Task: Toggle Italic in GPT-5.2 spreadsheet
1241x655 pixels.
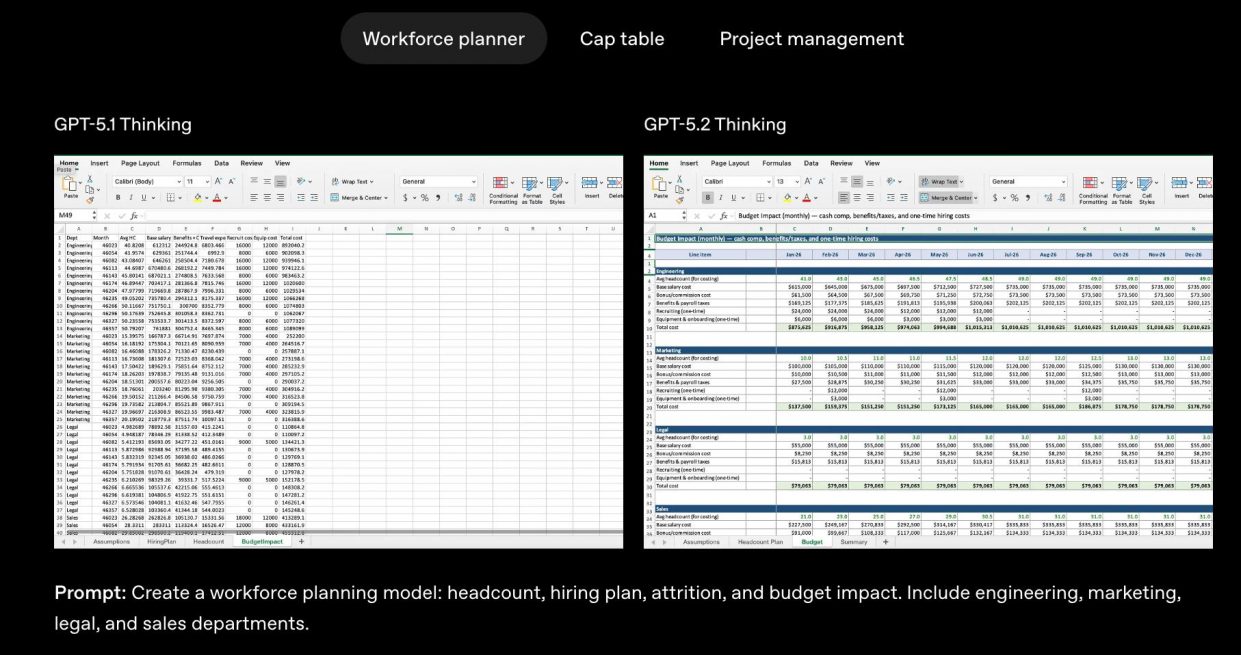Action: coord(721,197)
